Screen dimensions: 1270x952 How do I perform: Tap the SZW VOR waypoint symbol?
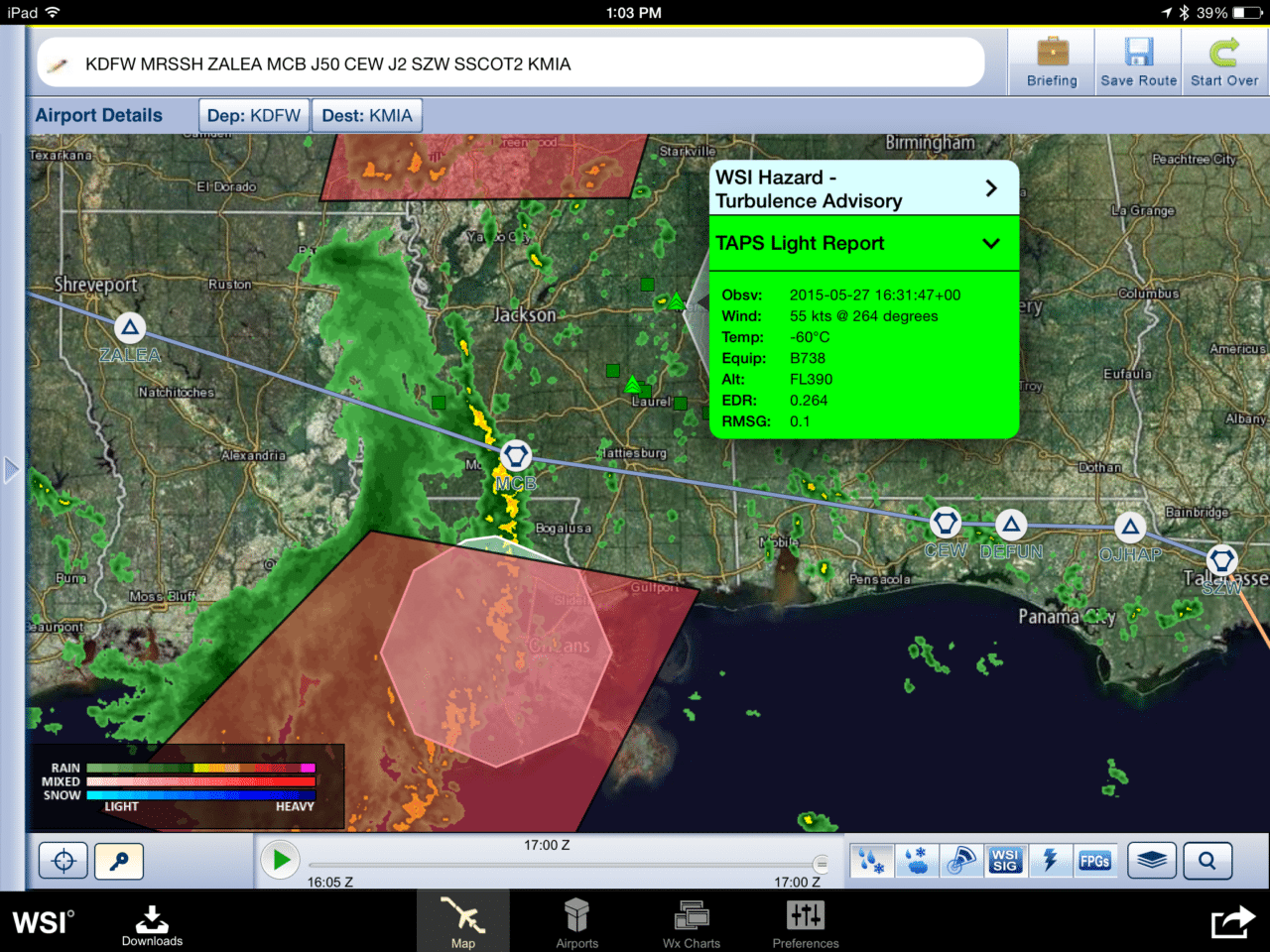1221,559
